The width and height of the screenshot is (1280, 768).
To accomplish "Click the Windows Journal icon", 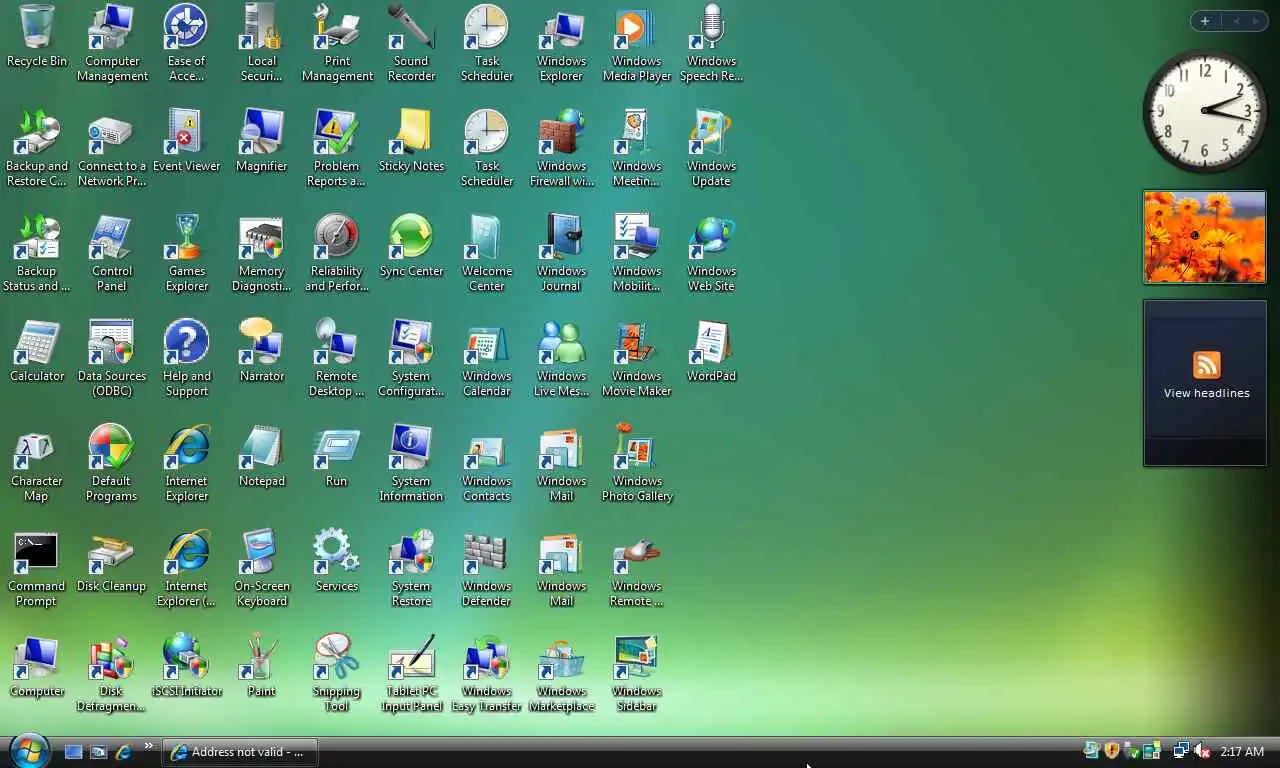I will coord(562,253).
